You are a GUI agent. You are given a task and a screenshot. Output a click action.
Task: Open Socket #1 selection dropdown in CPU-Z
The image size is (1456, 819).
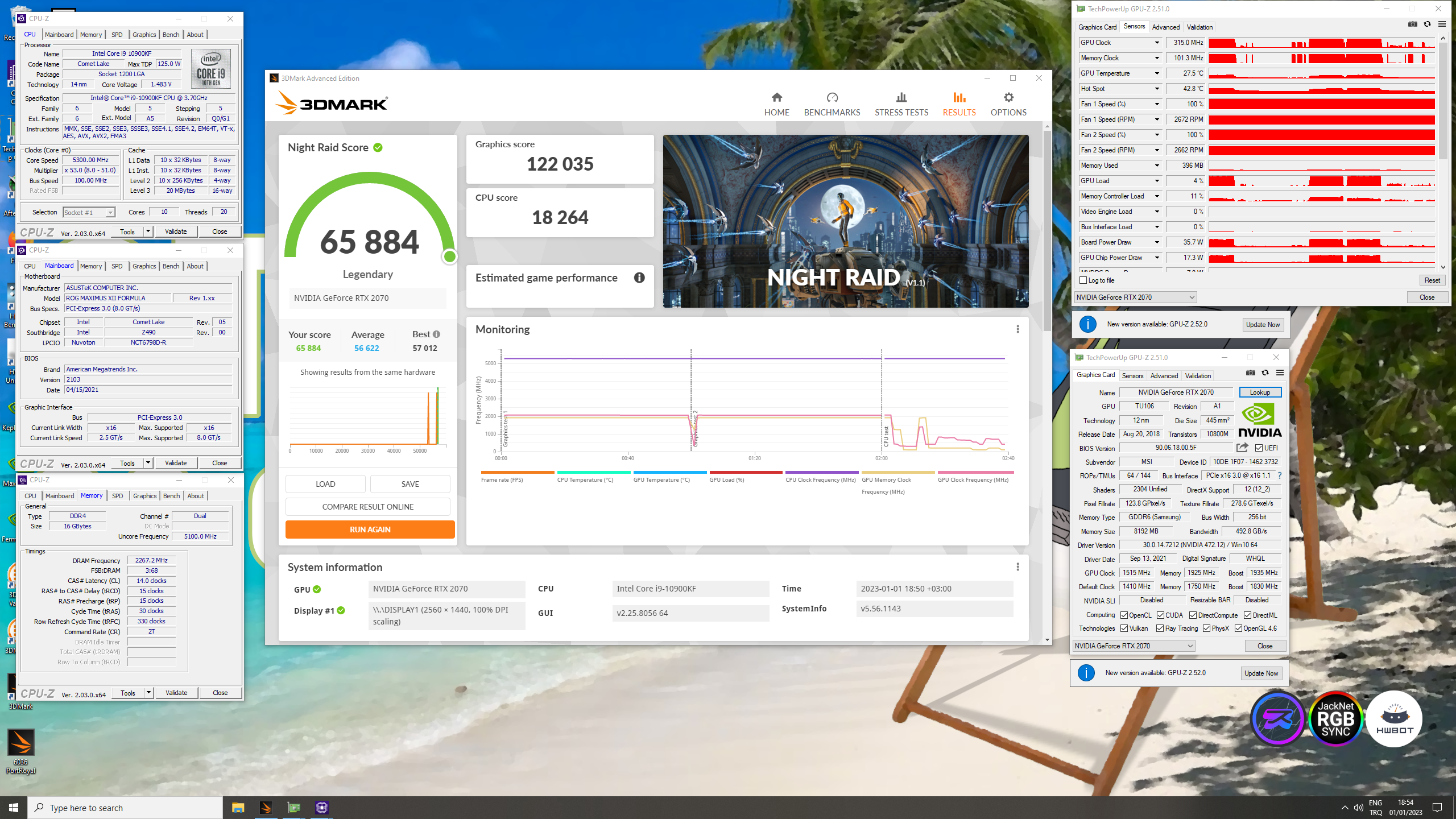tap(89, 213)
